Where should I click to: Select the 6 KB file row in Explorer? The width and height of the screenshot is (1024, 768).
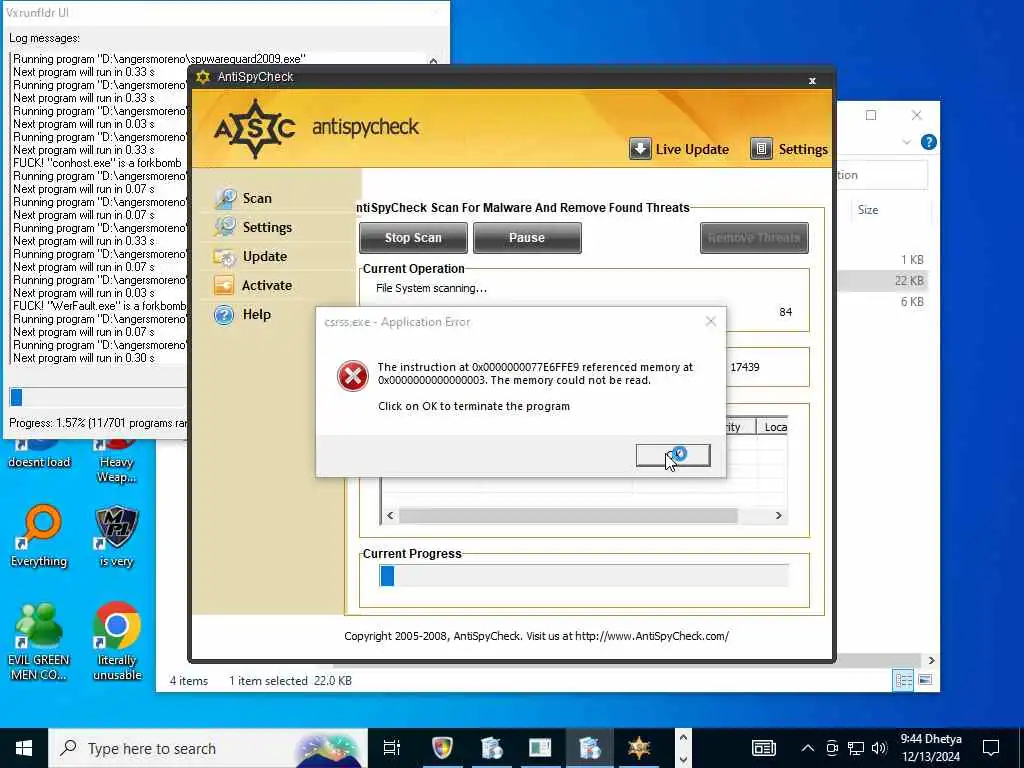click(x=882, y=302)
